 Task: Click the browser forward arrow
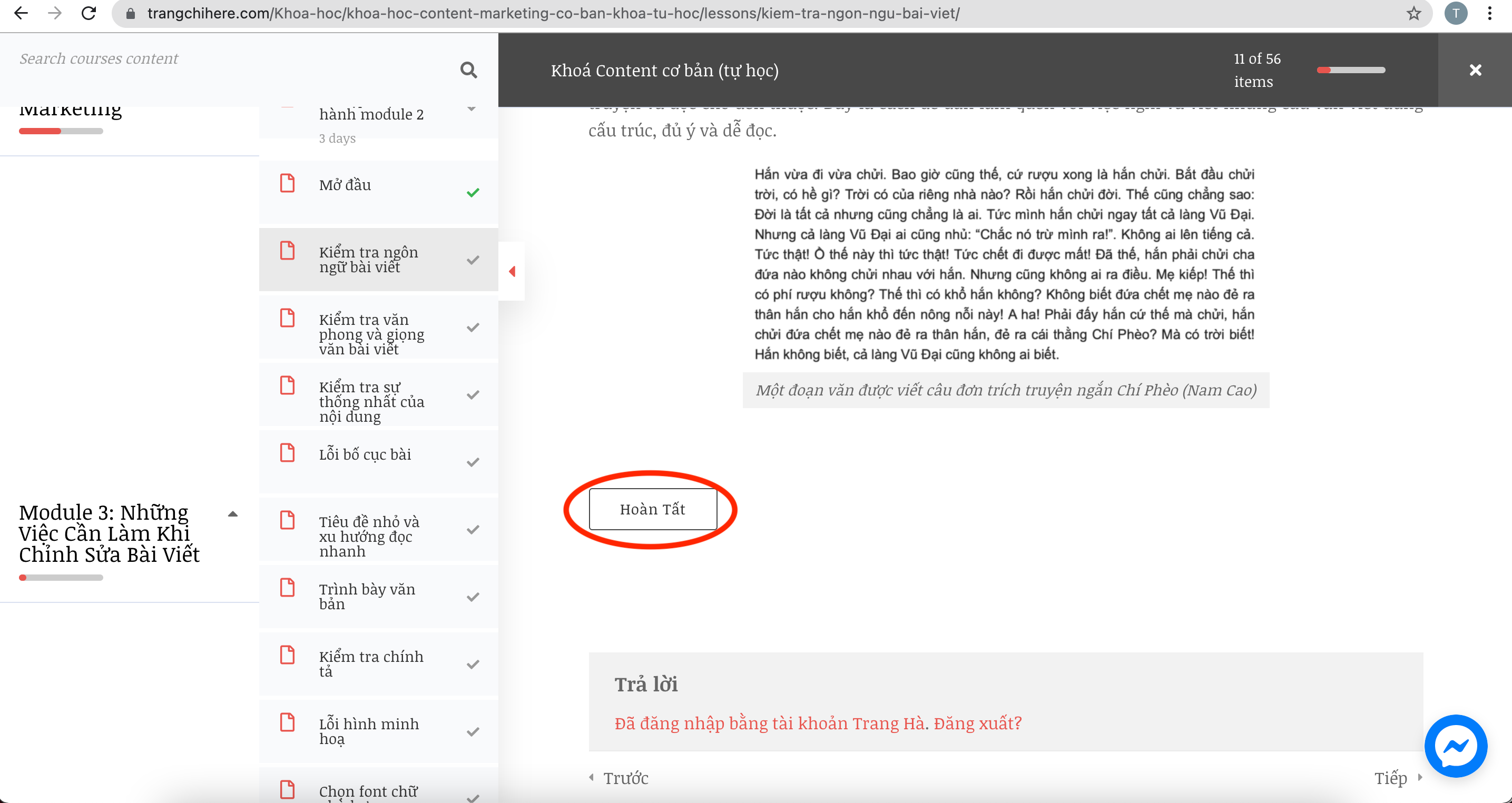point(55,13)
